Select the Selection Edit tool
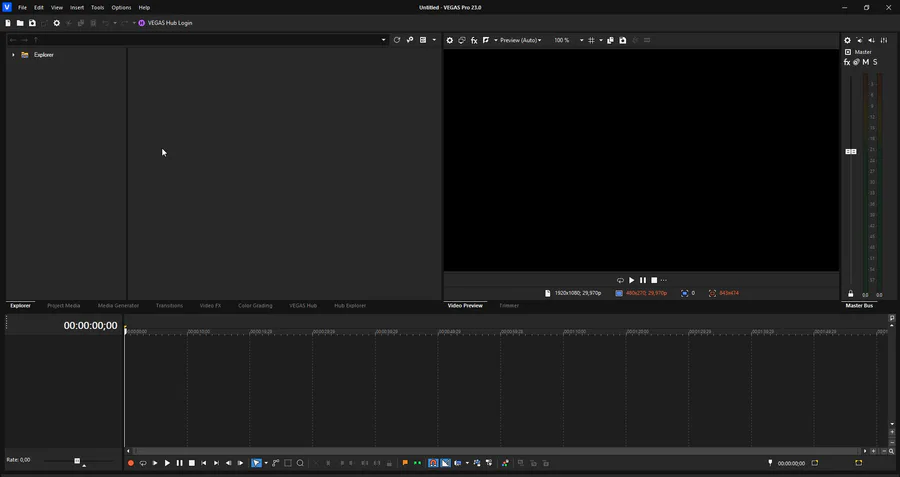The height and width of the screenshot is (477, 900). click(288, 463)
